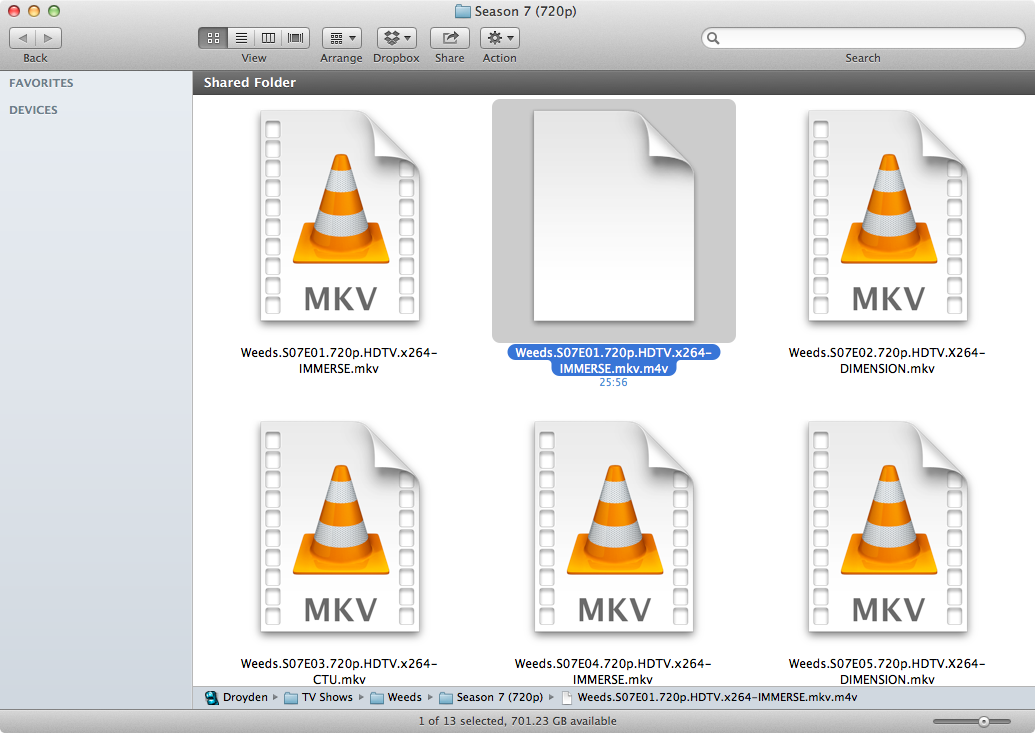Click Droyden in the path bar
1035x733 pixels.
coord(237,697)
